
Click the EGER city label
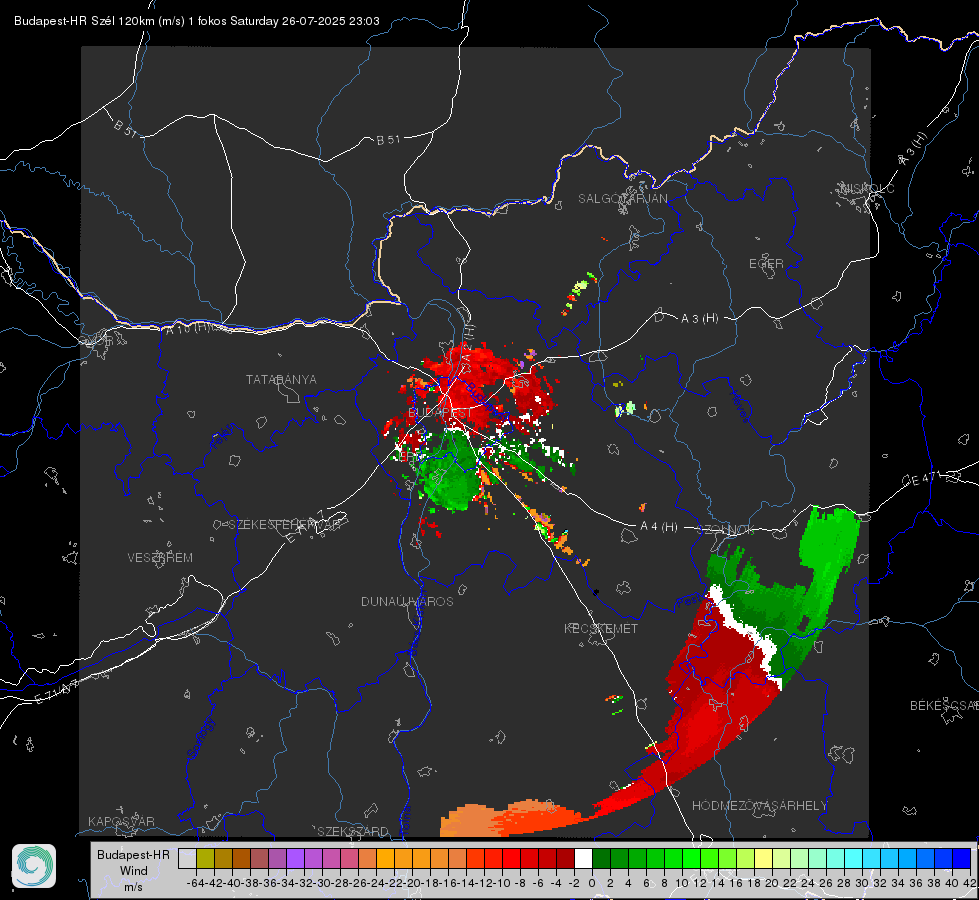[766, 264]
